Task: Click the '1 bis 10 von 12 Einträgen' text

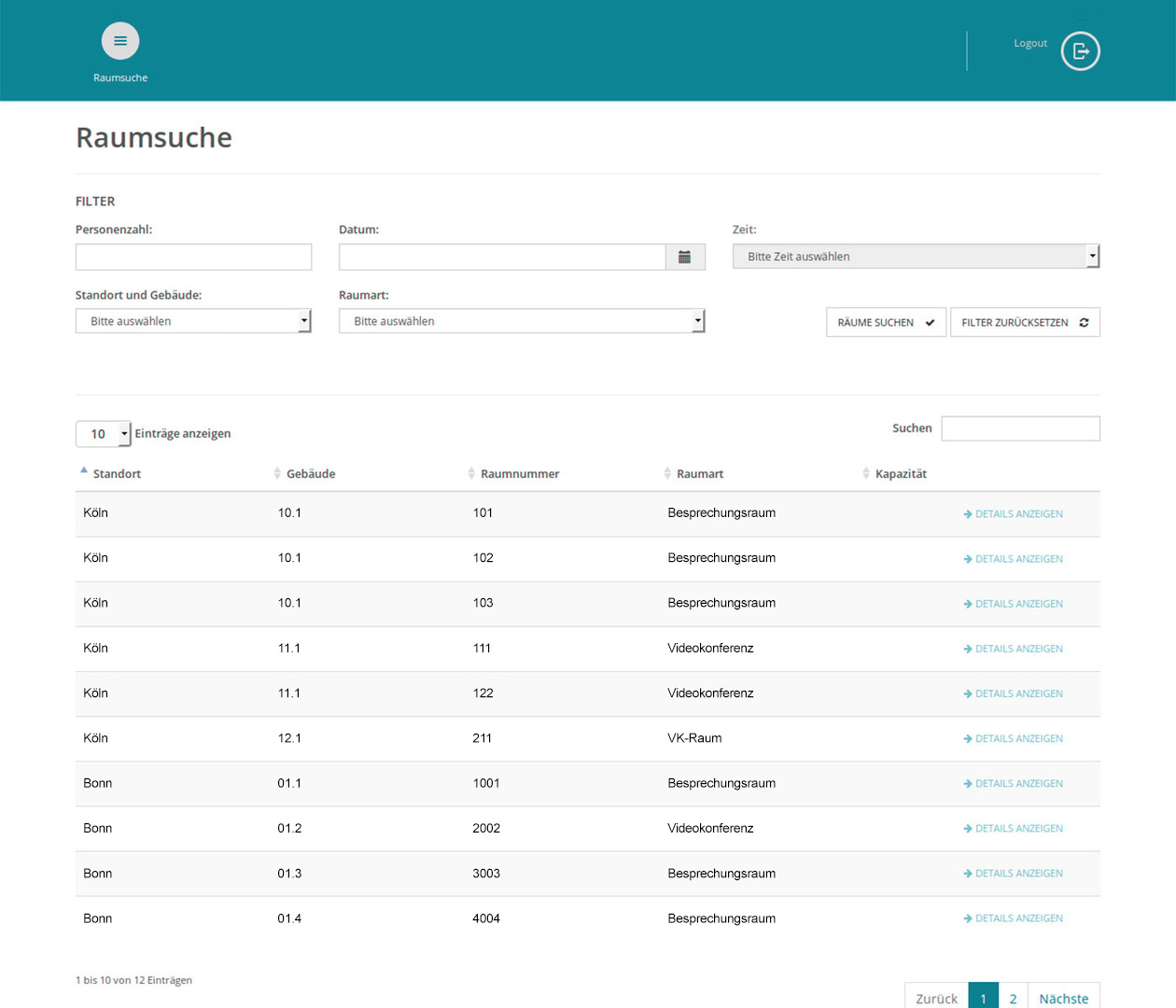Action: pyautogui.click(x=133, y=980)
